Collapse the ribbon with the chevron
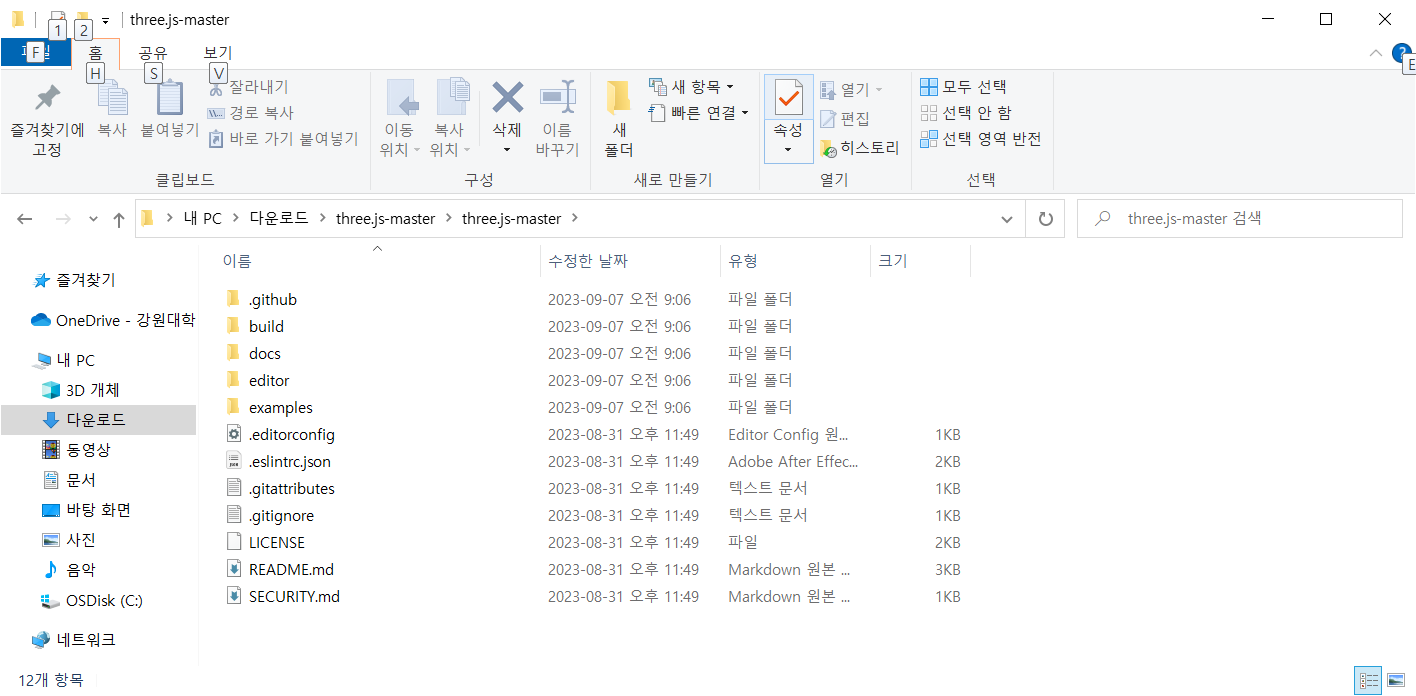The height and width of the screenshot is (696, 1416). click(x=1375, y=53)
